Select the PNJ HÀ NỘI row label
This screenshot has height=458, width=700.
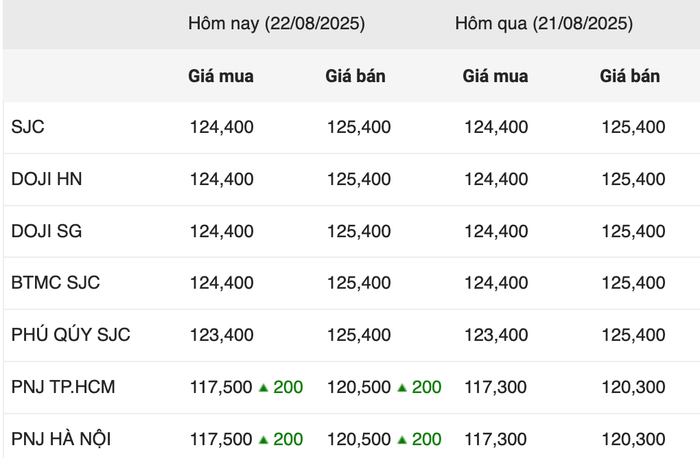(61, 439)
